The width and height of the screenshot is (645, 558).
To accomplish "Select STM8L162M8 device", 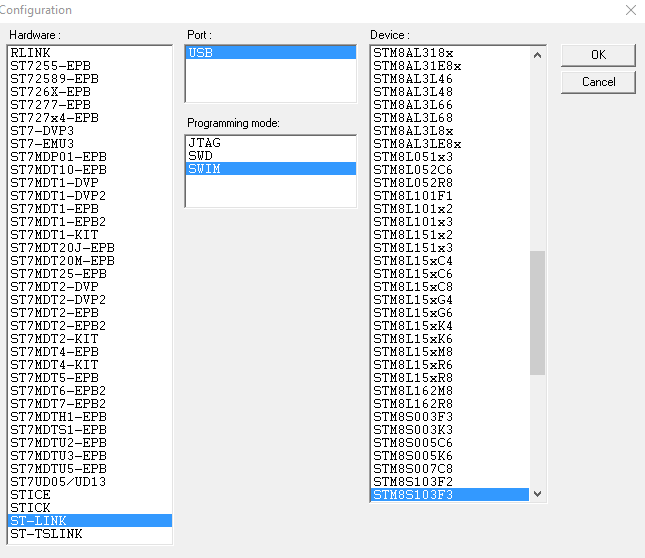I will (450, 391).
